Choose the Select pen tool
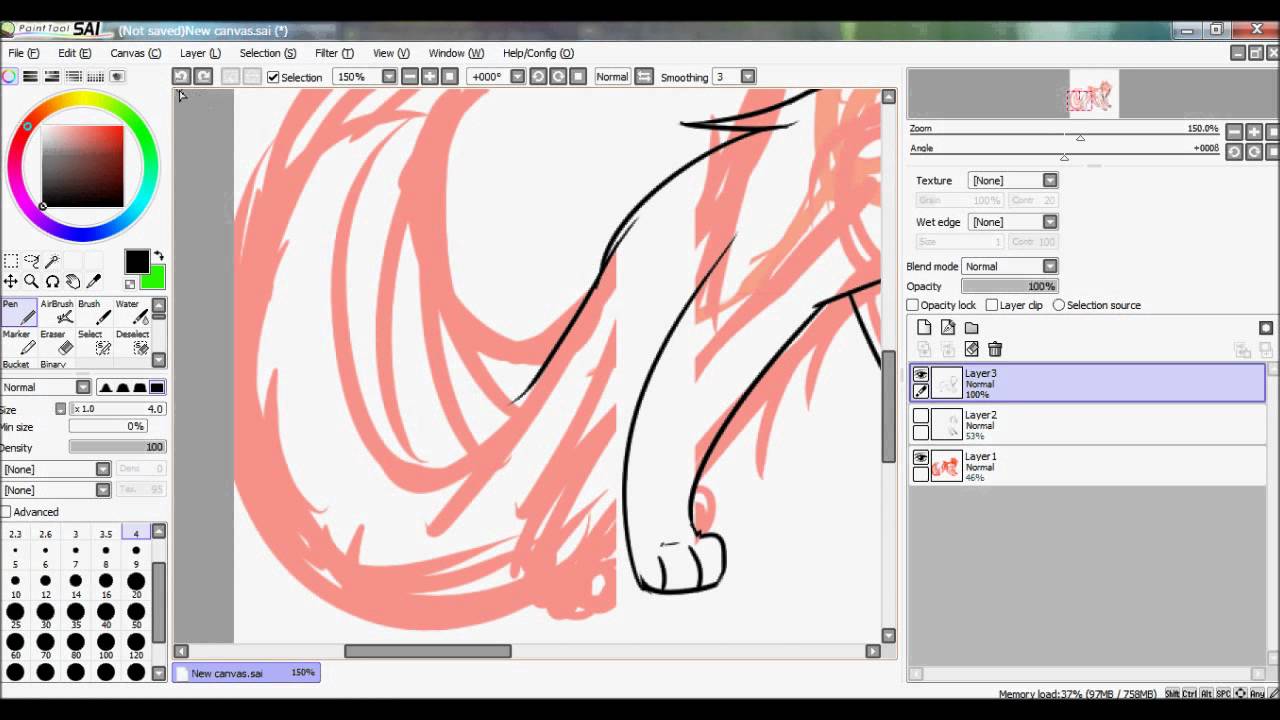This screenshot has height=720, width=1280. click(x=94, y=342)
